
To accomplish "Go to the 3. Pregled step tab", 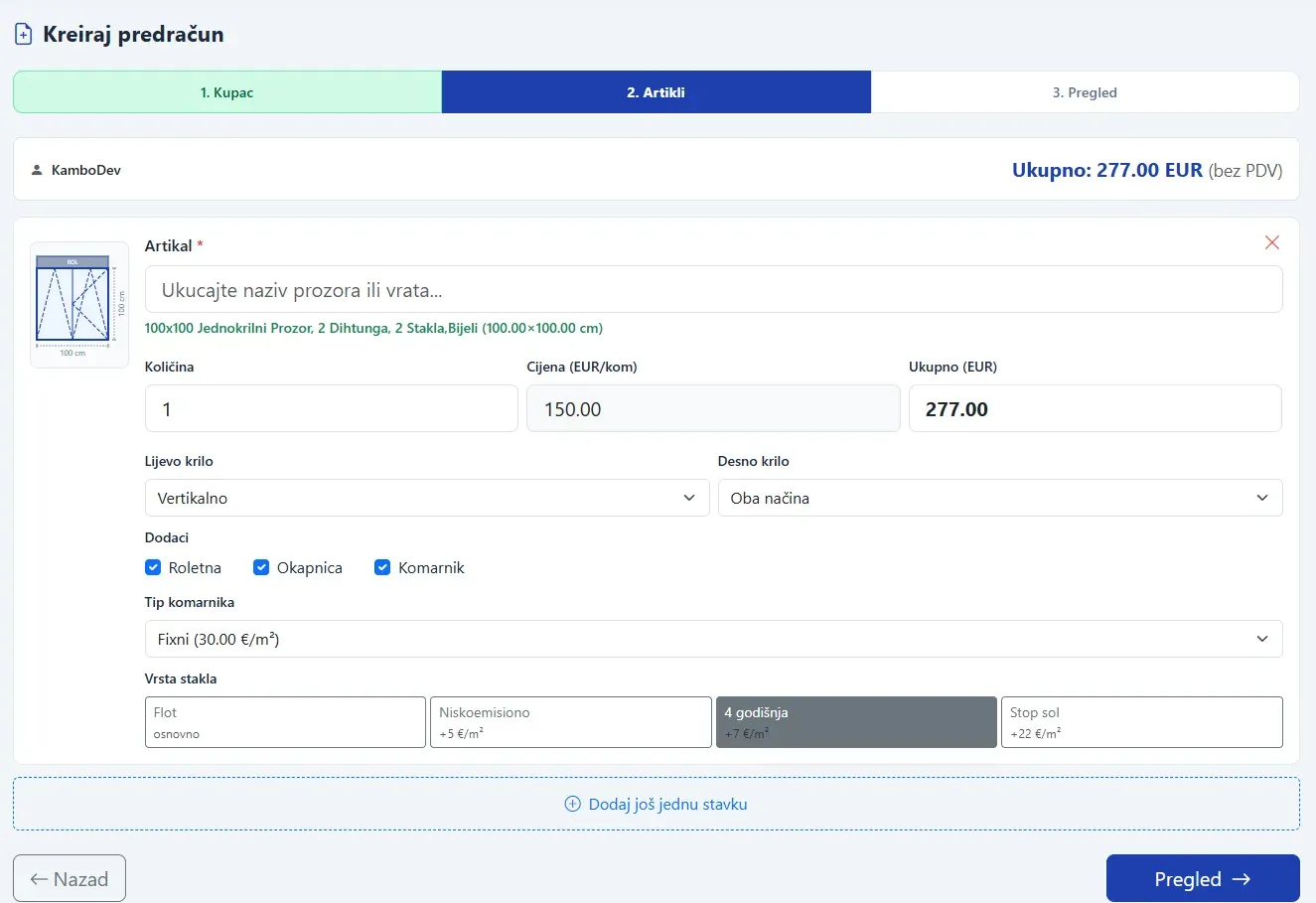I will point(1085,92).
